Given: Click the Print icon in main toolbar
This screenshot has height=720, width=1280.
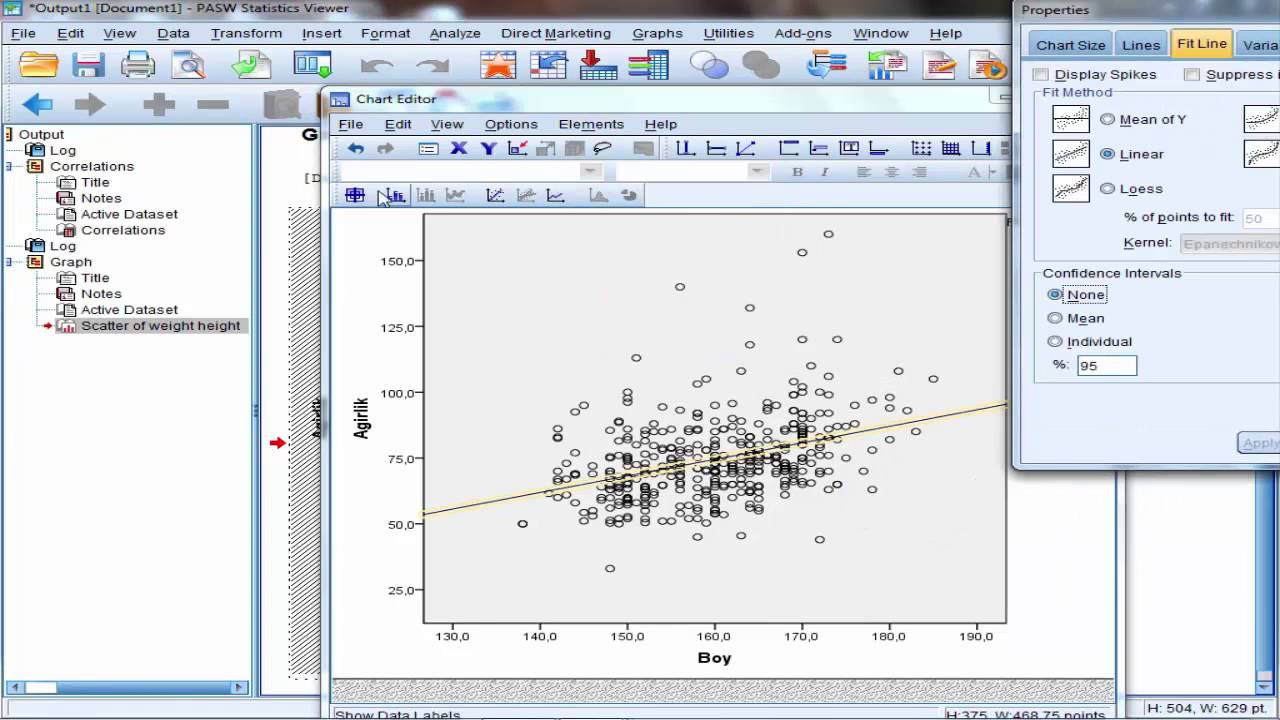Looking at the screenshot, I should [x=137, y=67].
